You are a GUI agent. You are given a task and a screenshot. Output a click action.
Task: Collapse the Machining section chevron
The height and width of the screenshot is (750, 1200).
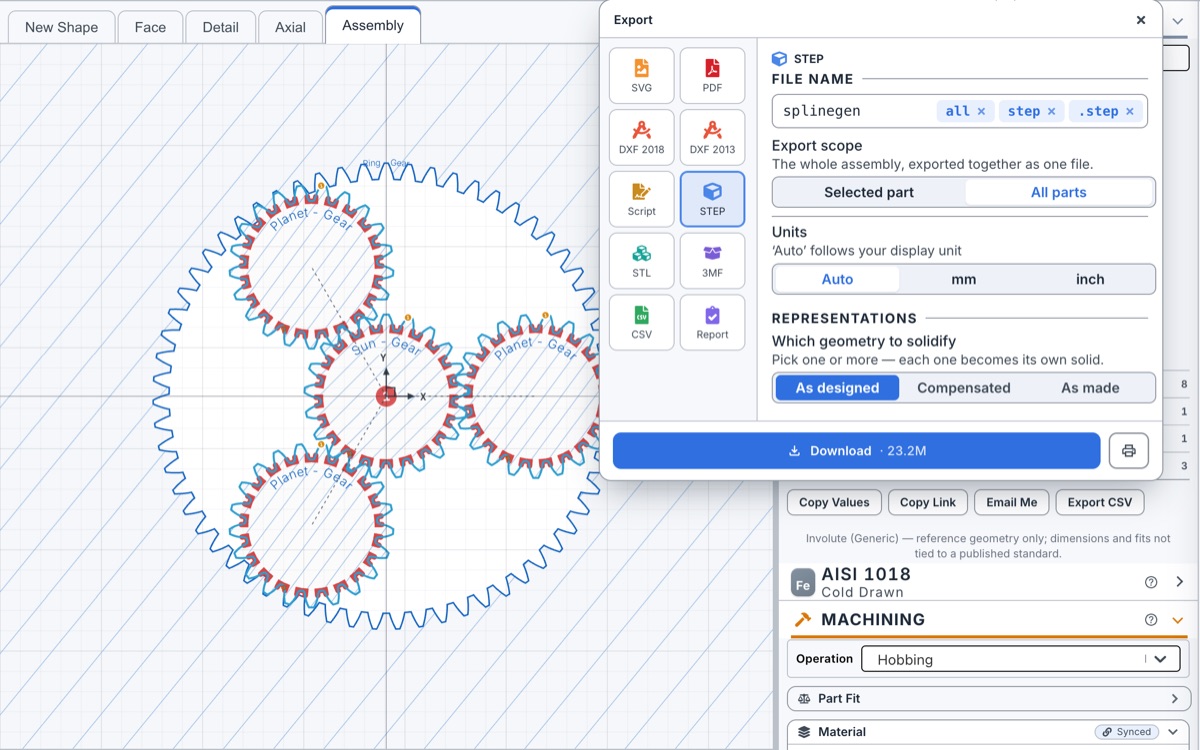pyautogui.click(x=1178, y=620)
